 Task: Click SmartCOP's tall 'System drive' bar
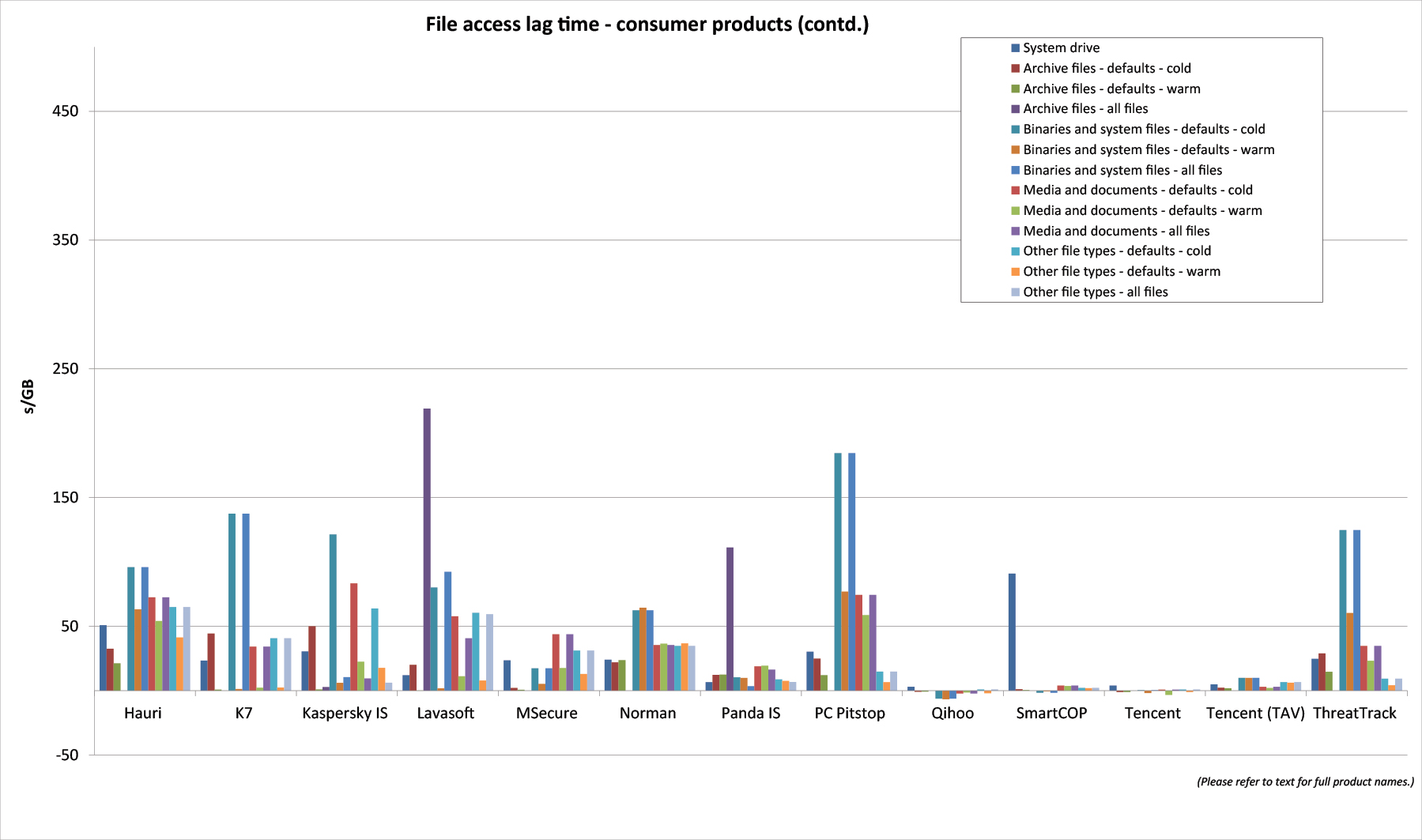[1012, 632]
